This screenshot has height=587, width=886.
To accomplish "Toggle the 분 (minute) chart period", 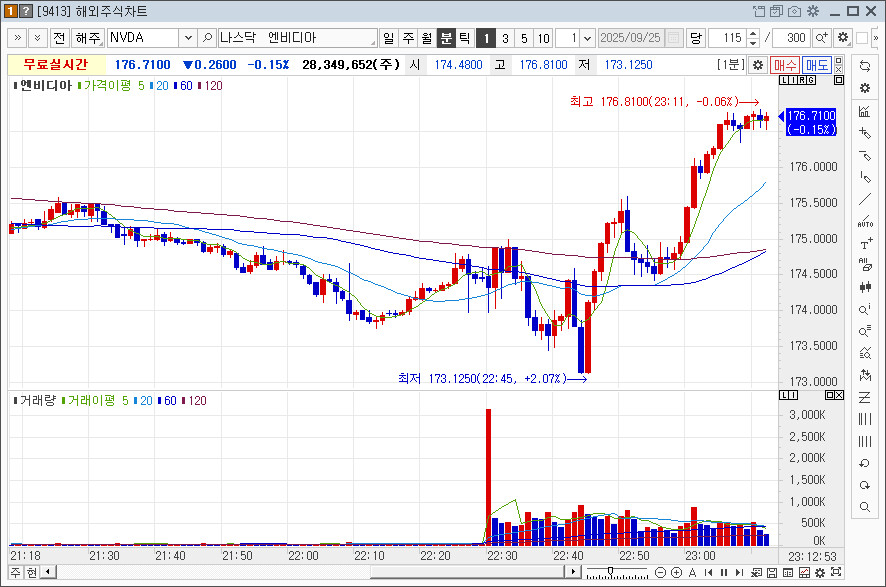I will click(x=446, y=38).
